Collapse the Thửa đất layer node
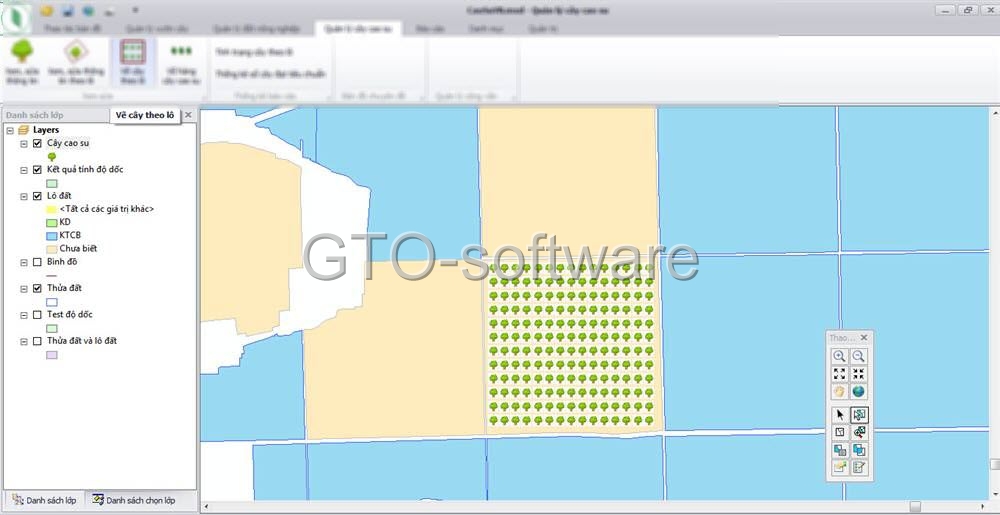The width and height of the screenshot is (1000, 515). [24, 289]
